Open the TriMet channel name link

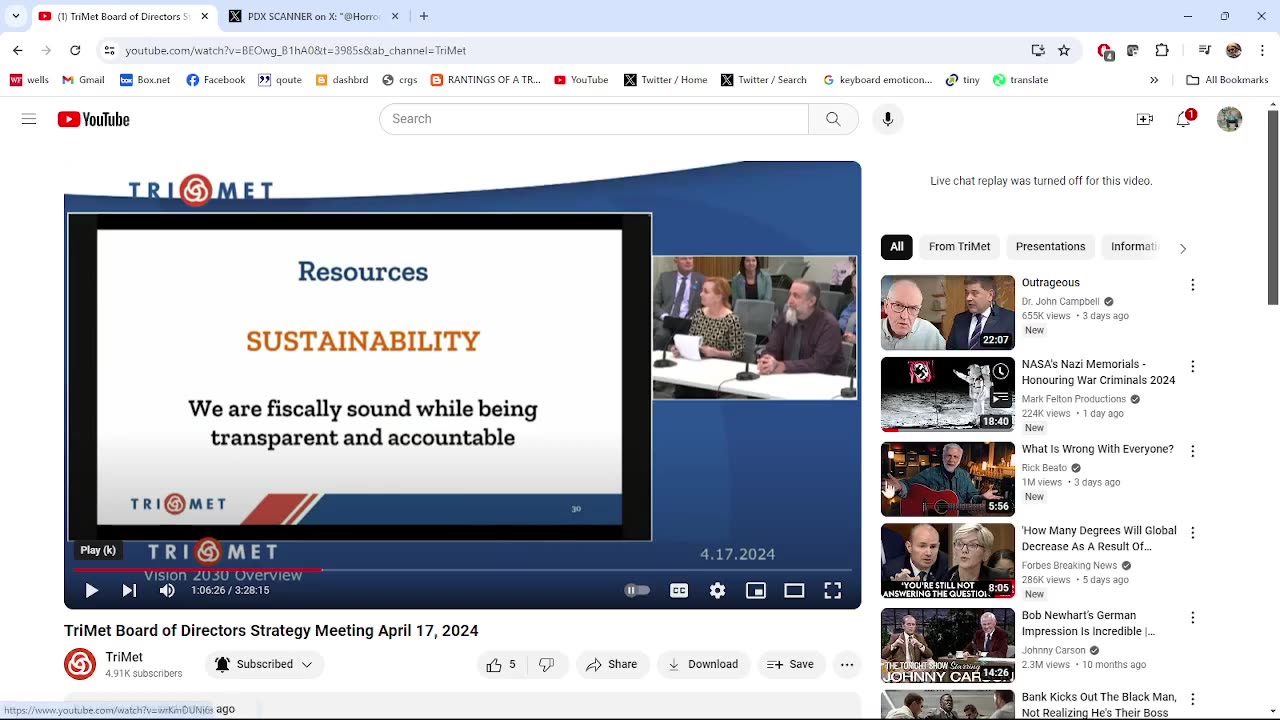pos(124,657)
